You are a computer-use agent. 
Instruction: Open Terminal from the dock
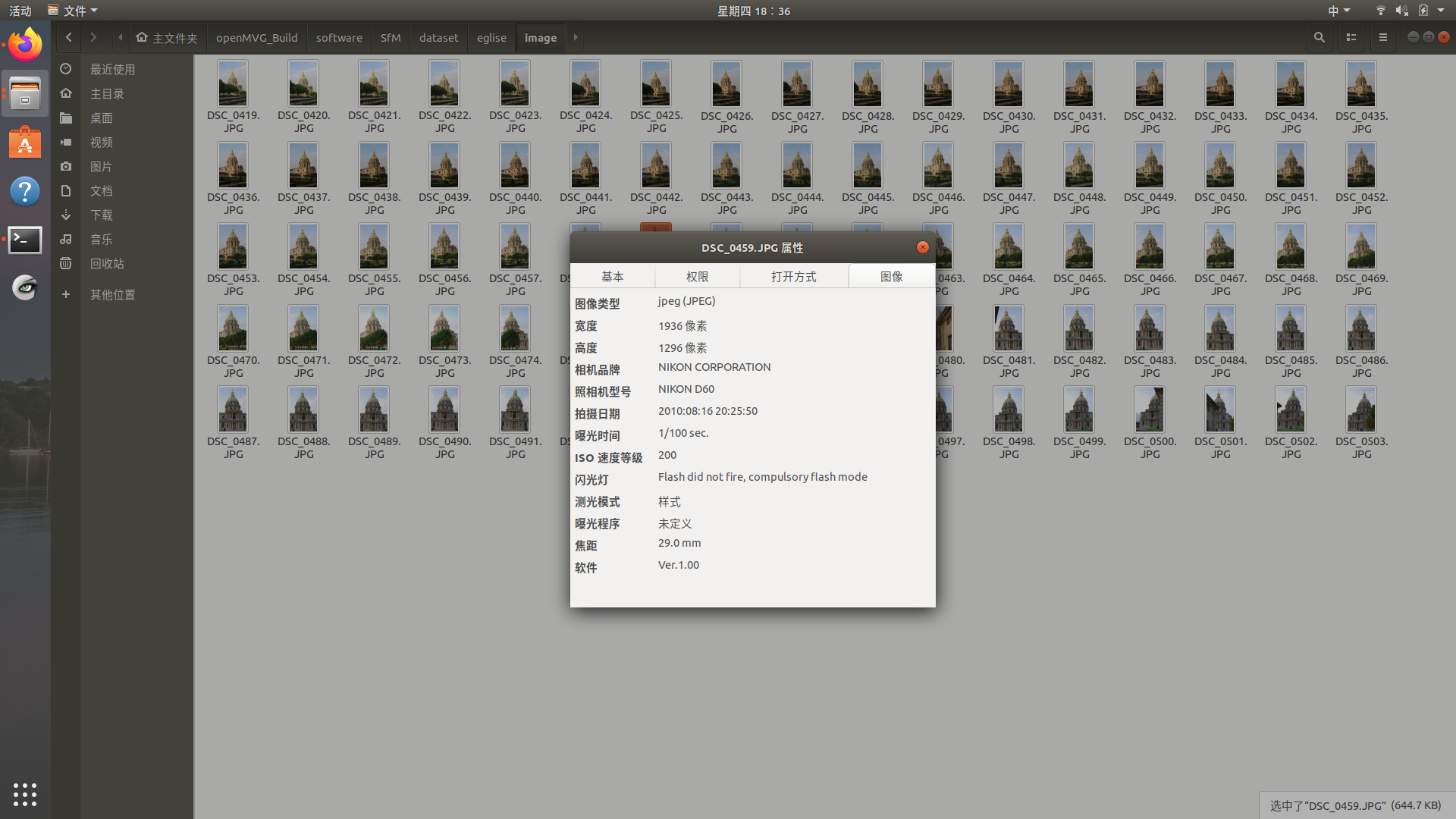pyautogui.click(x=25, y=240)
